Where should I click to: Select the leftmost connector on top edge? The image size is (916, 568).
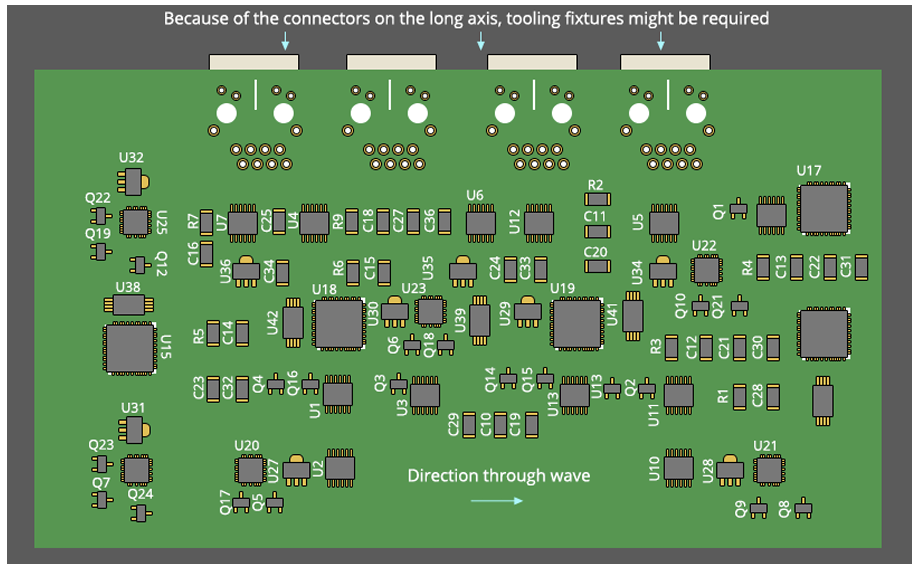pos(254,62)
